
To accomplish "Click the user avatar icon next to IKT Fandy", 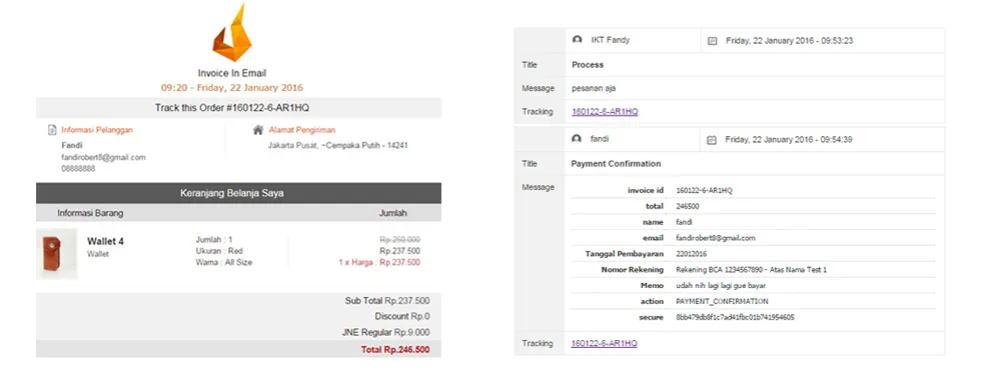I will click(x=577, y=40).
